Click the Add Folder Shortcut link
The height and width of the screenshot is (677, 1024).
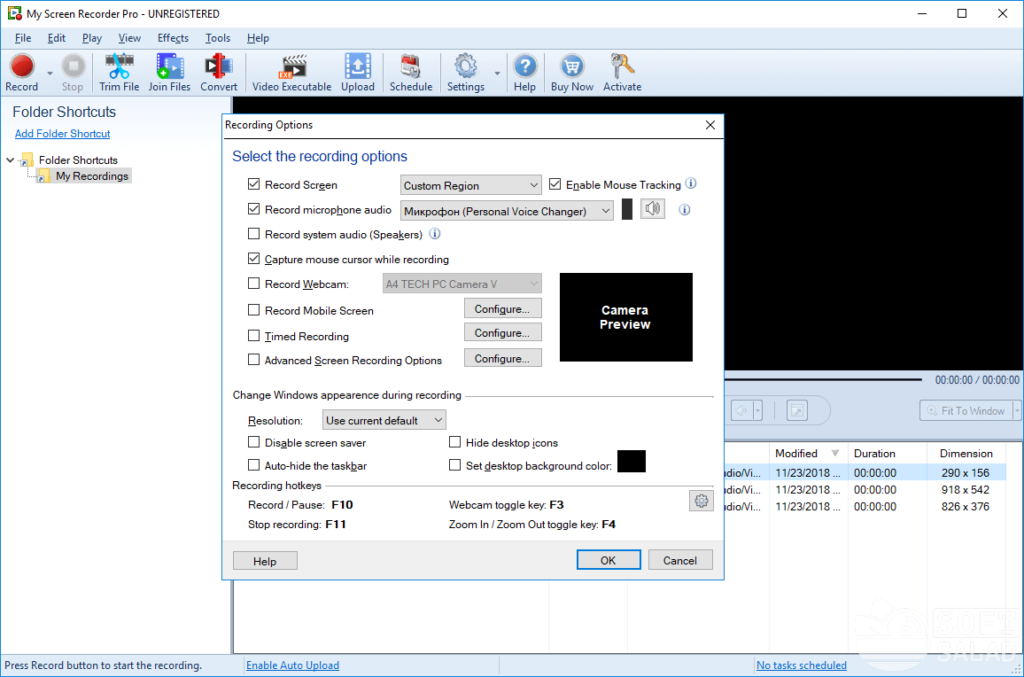(x=63, y=133)
